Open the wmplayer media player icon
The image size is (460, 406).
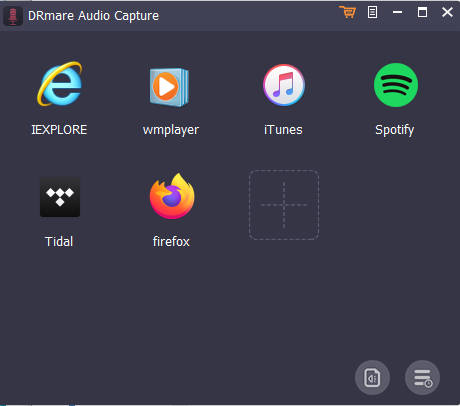click(169, 87)
